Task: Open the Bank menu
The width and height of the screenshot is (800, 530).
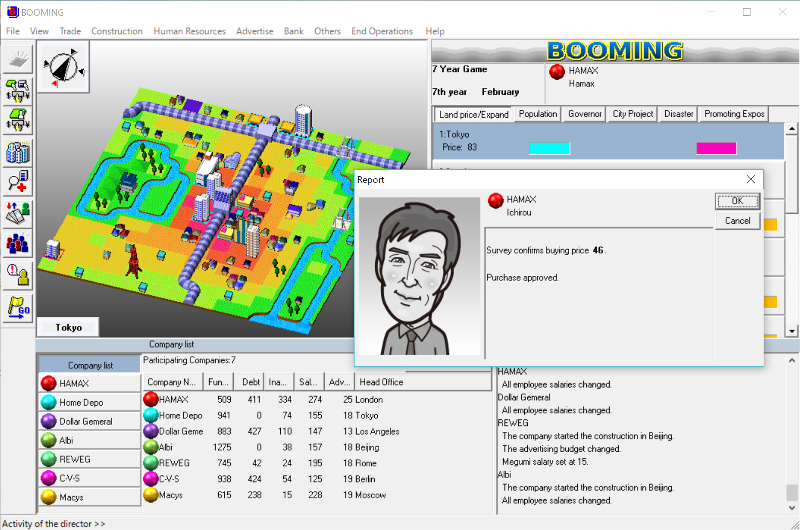Action: [293, 31]
